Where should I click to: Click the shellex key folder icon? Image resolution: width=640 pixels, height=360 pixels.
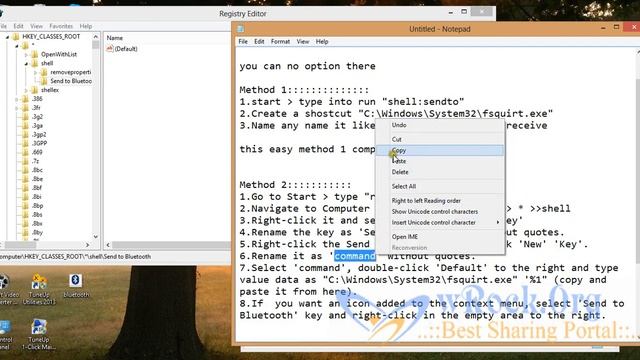coord(35,90)
